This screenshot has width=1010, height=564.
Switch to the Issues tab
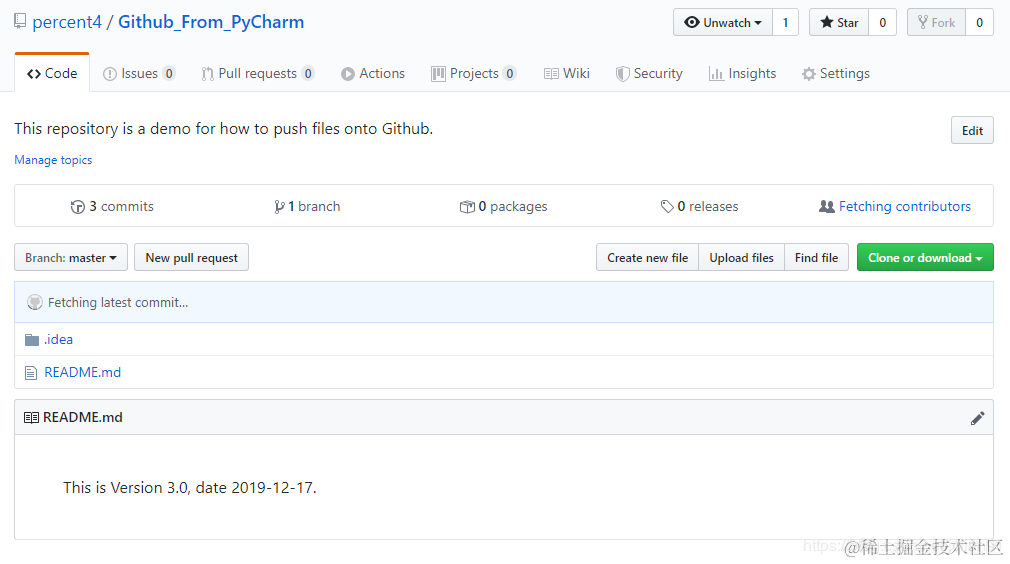tap(138, 73)
